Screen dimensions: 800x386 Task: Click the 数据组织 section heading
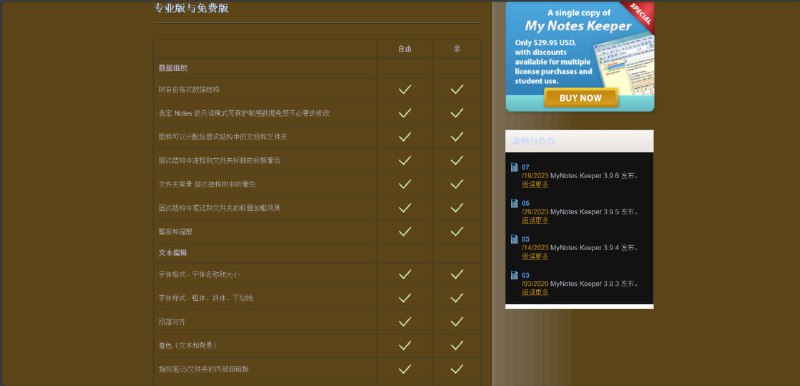tap(172, 68)
